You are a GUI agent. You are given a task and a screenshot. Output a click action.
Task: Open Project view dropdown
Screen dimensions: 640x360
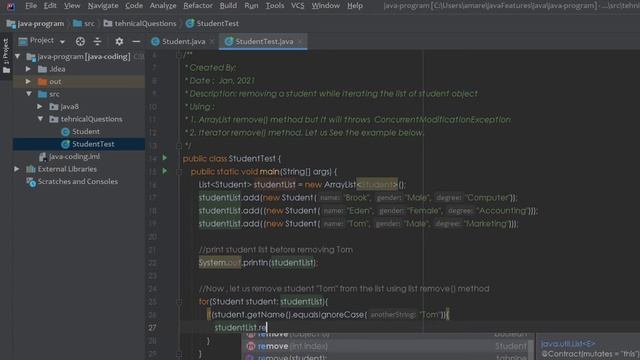pyautogui.click(x=62, y=42)
